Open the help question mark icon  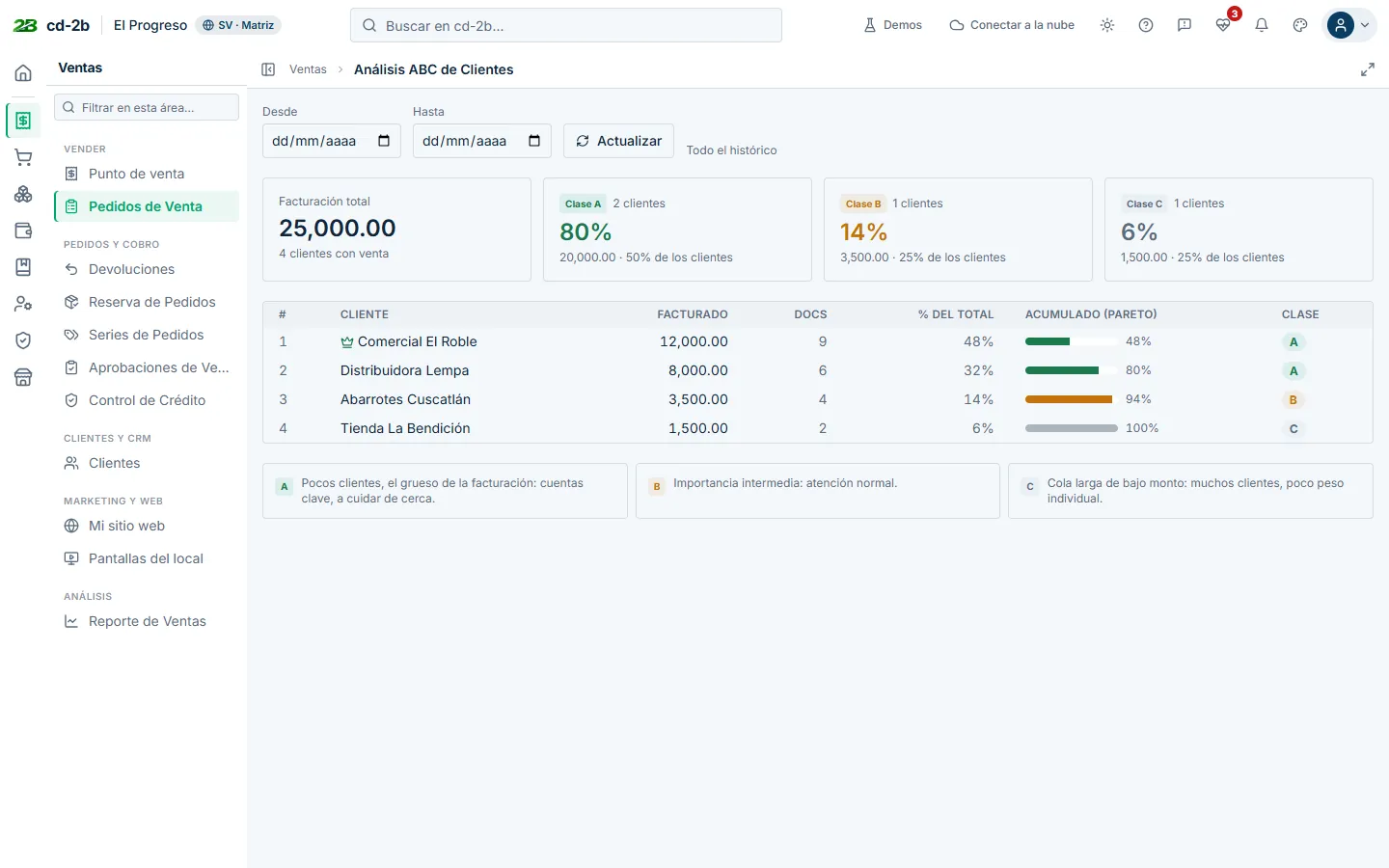pyautogui.click(x=1146, y=25)
